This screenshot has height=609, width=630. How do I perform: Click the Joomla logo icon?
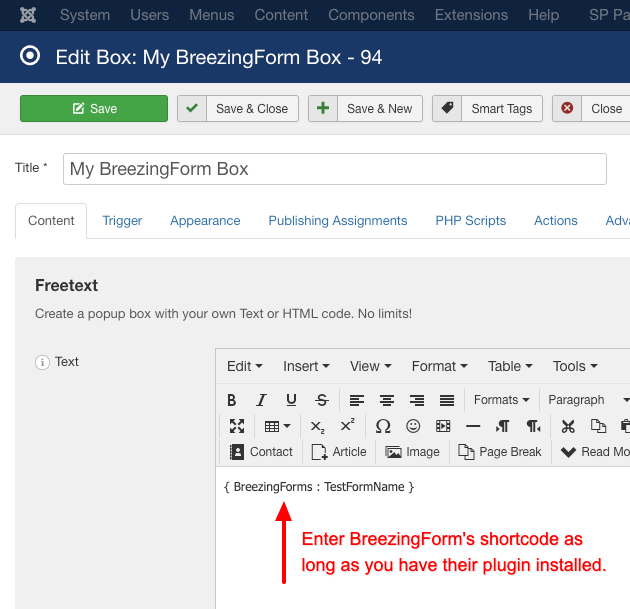pyautogui.click(x=28, y=15)
